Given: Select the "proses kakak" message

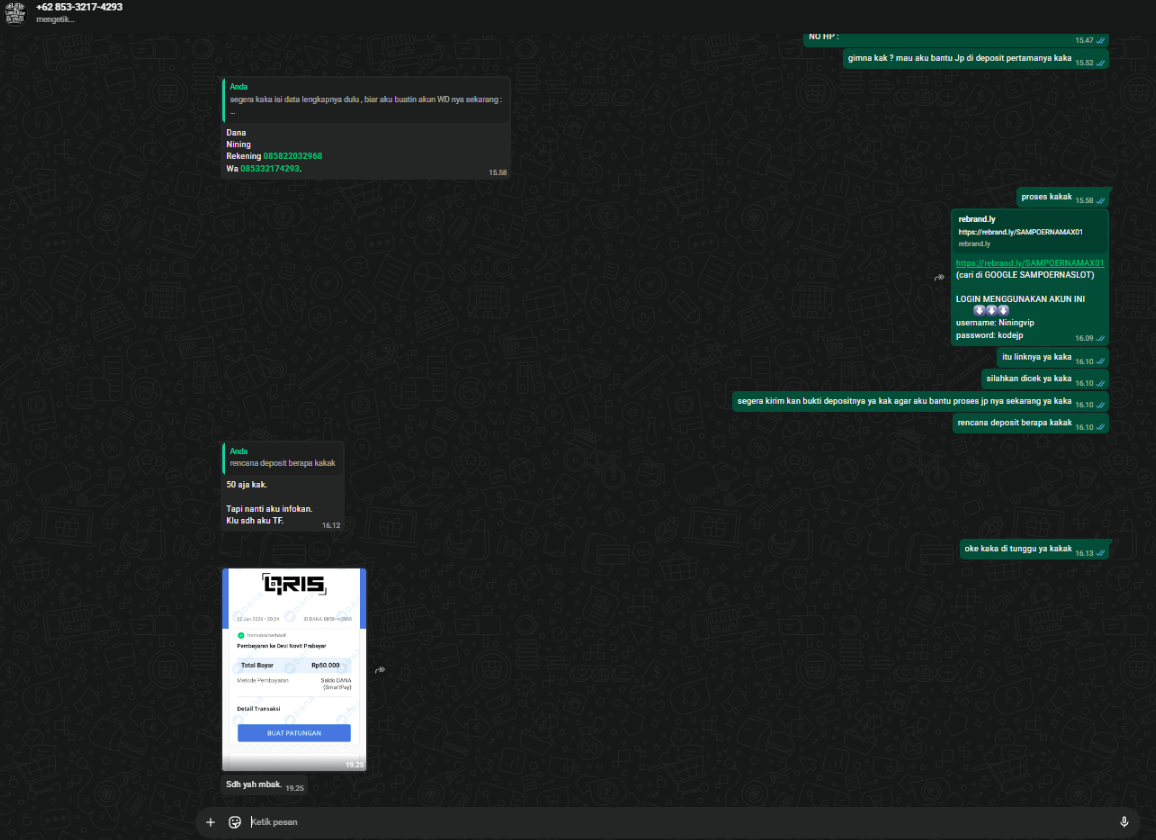Looking at the screenshot, I should tap(1062, 197).
